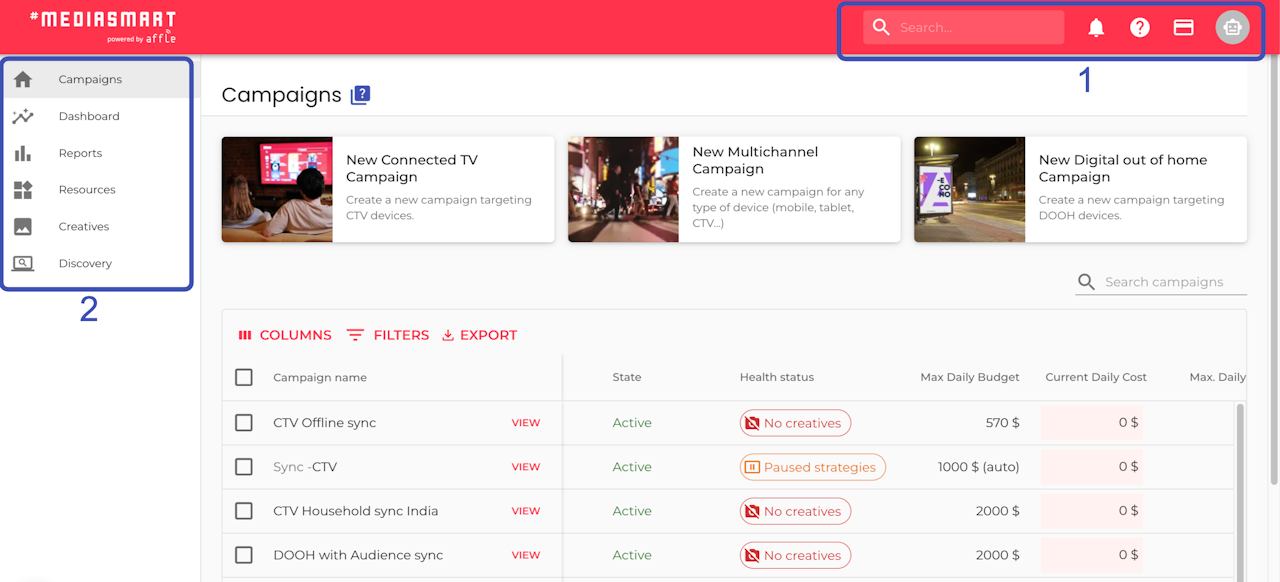Click the No creatives badge for DOOH campaign

click(796, 555)
